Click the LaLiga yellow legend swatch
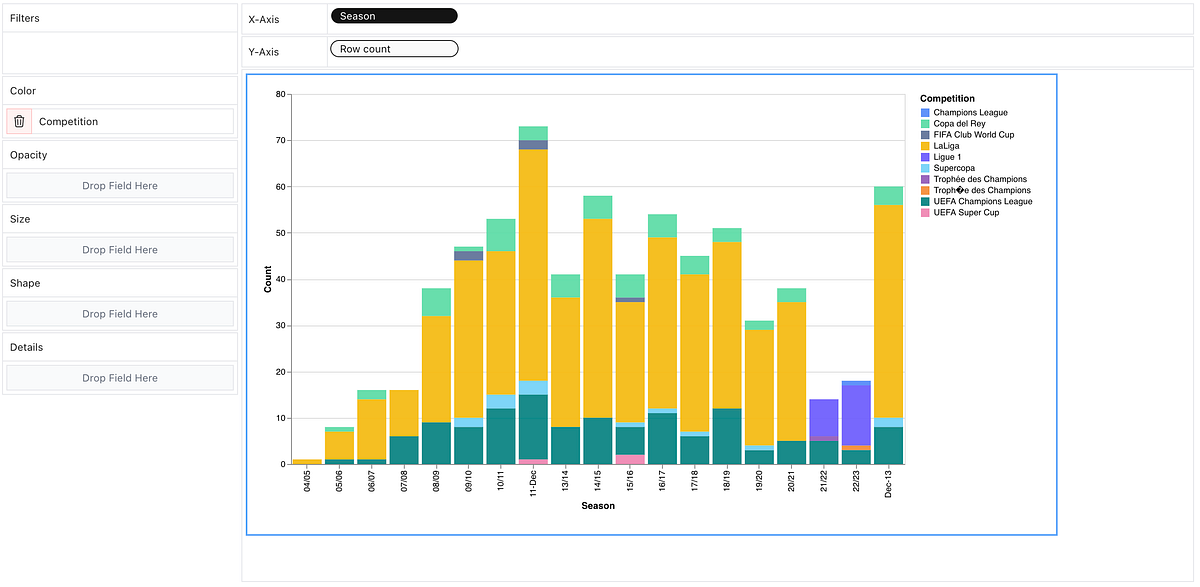Screen dimensions: 1200x587 point(925,145)
